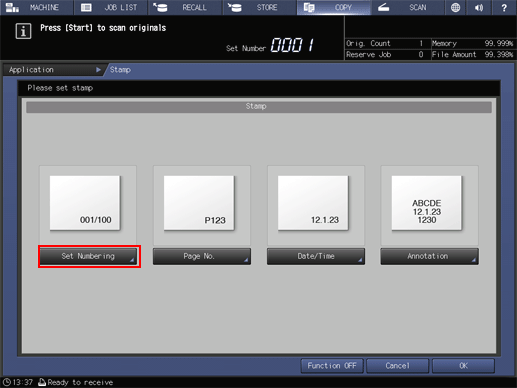Select the STORE tab

tap(259, 7)
